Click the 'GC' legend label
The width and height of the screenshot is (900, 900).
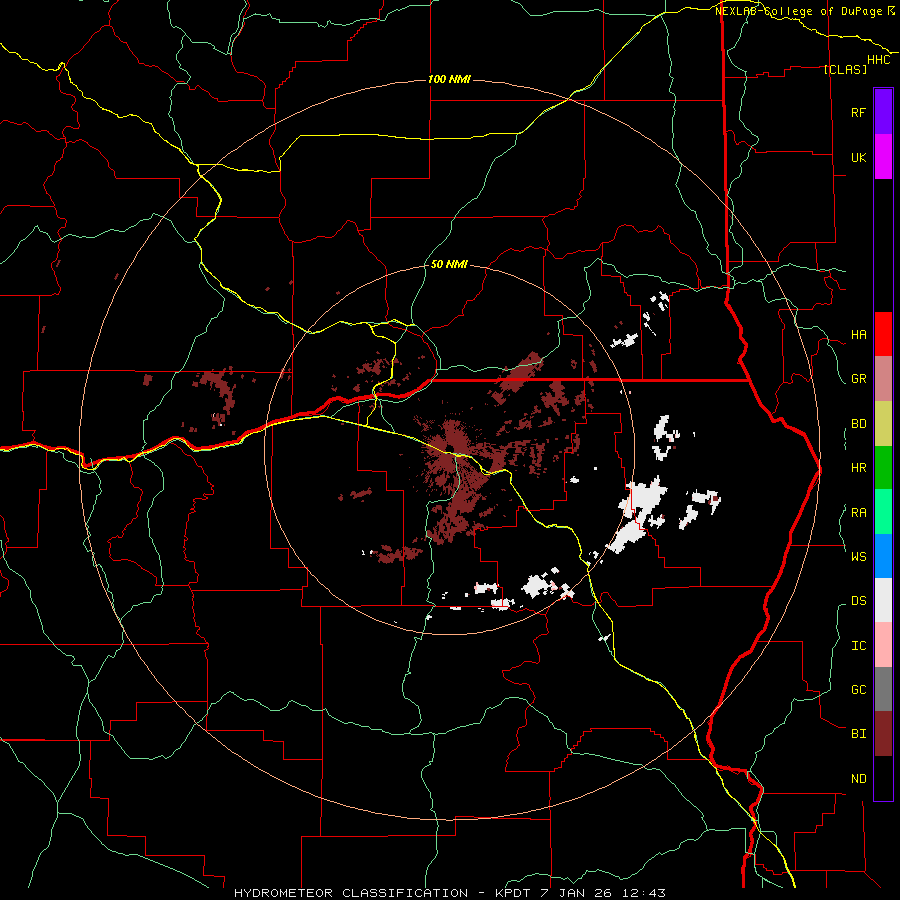coord(858,689)
